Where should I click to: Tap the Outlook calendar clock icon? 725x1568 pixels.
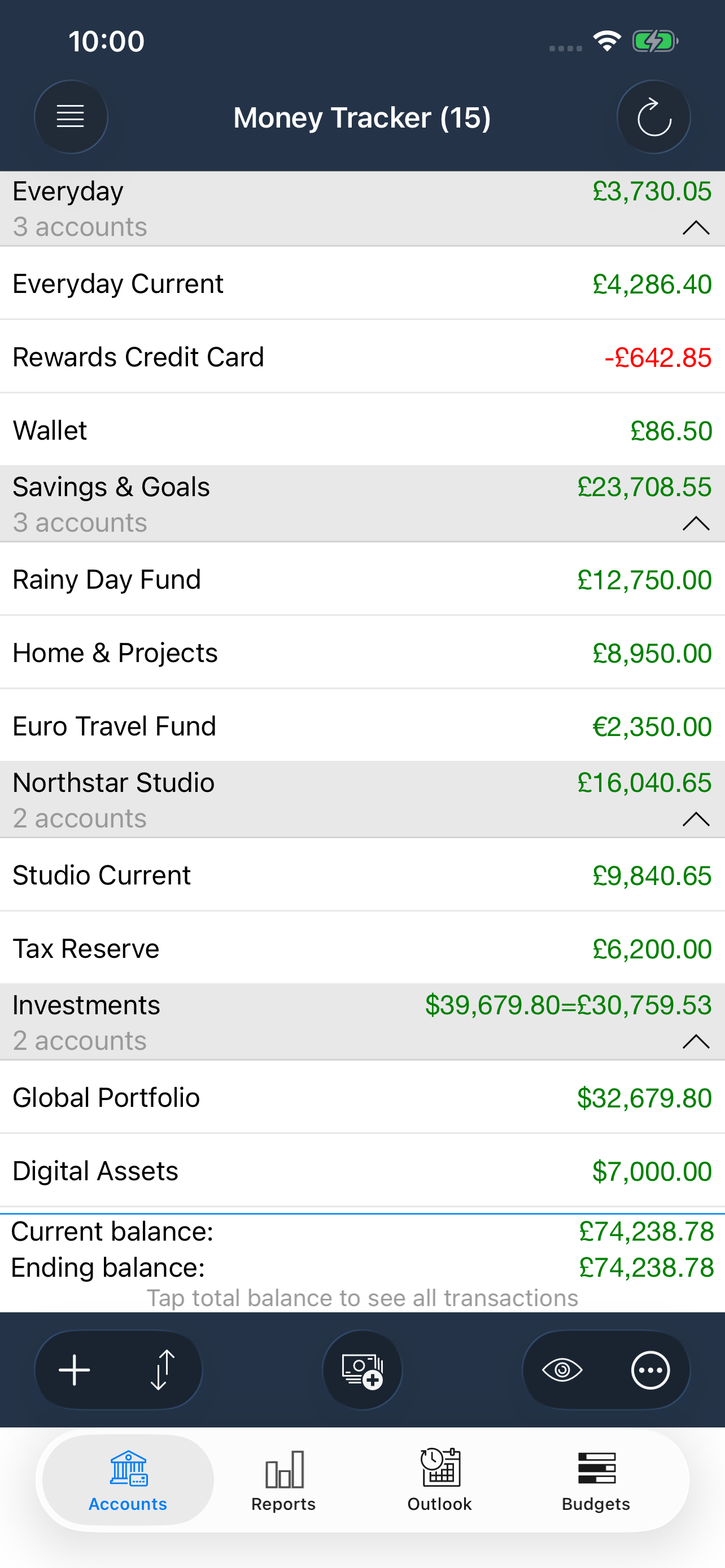pos(440,1468)
